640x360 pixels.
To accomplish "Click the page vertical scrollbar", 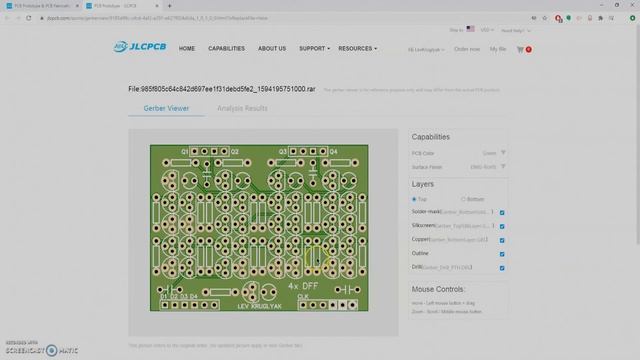I will click(x=638, y=135).
